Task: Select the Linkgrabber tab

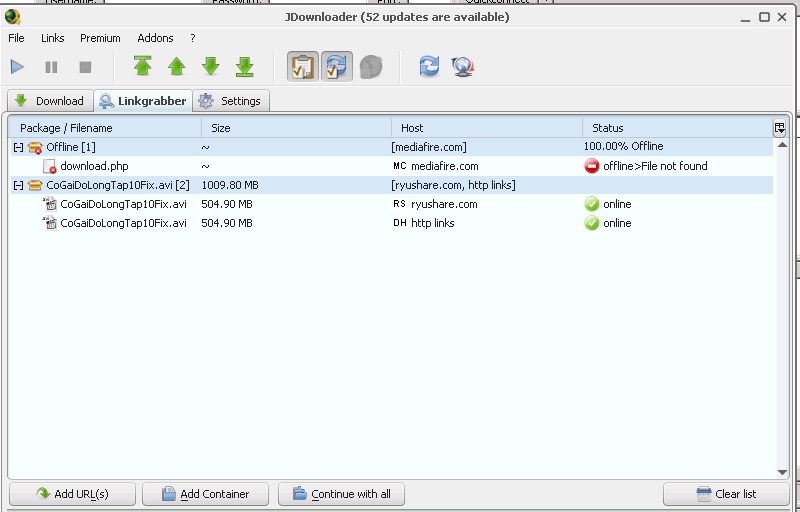Action: 143,101
